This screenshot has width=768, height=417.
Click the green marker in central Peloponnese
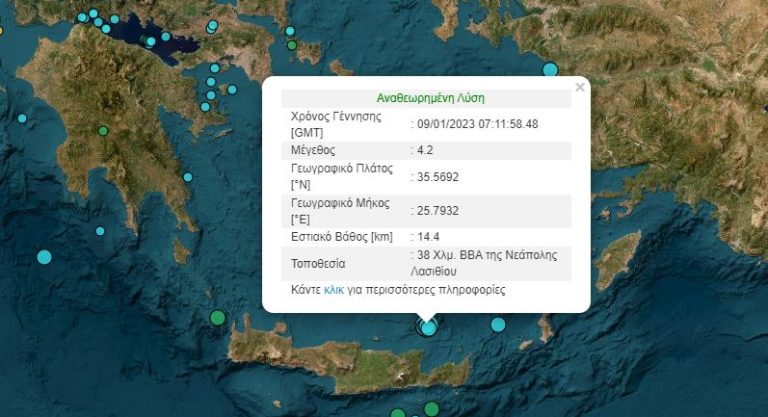[x=103, y=131]
